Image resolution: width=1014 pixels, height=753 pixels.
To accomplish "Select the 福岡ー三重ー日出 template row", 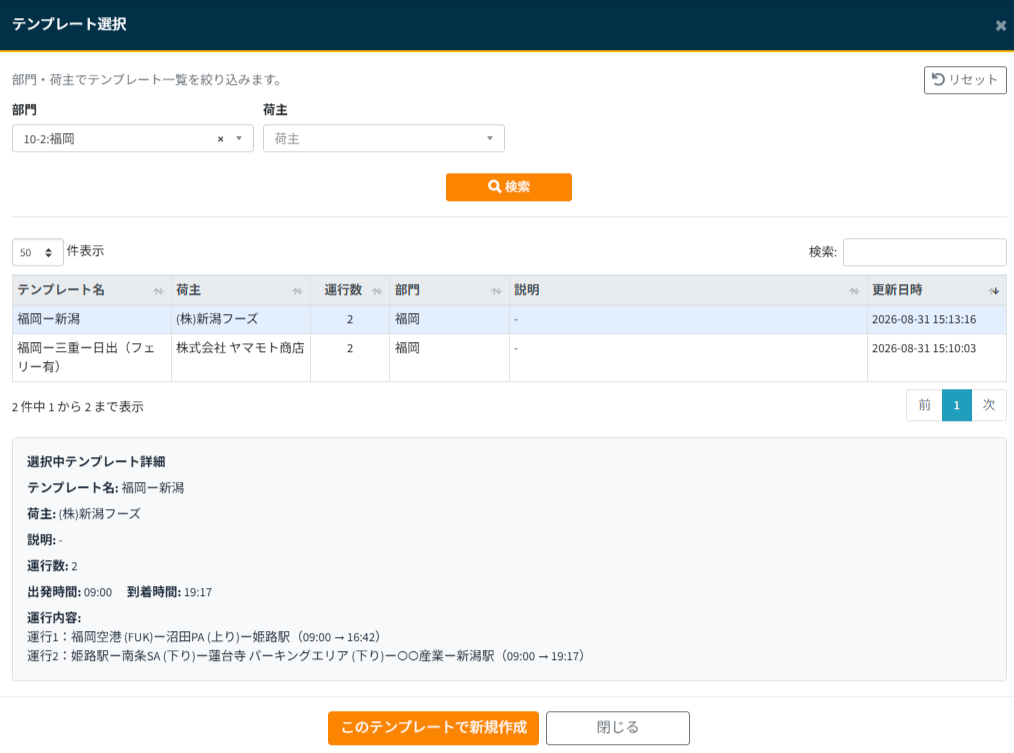I will click(x=509, y=358).
